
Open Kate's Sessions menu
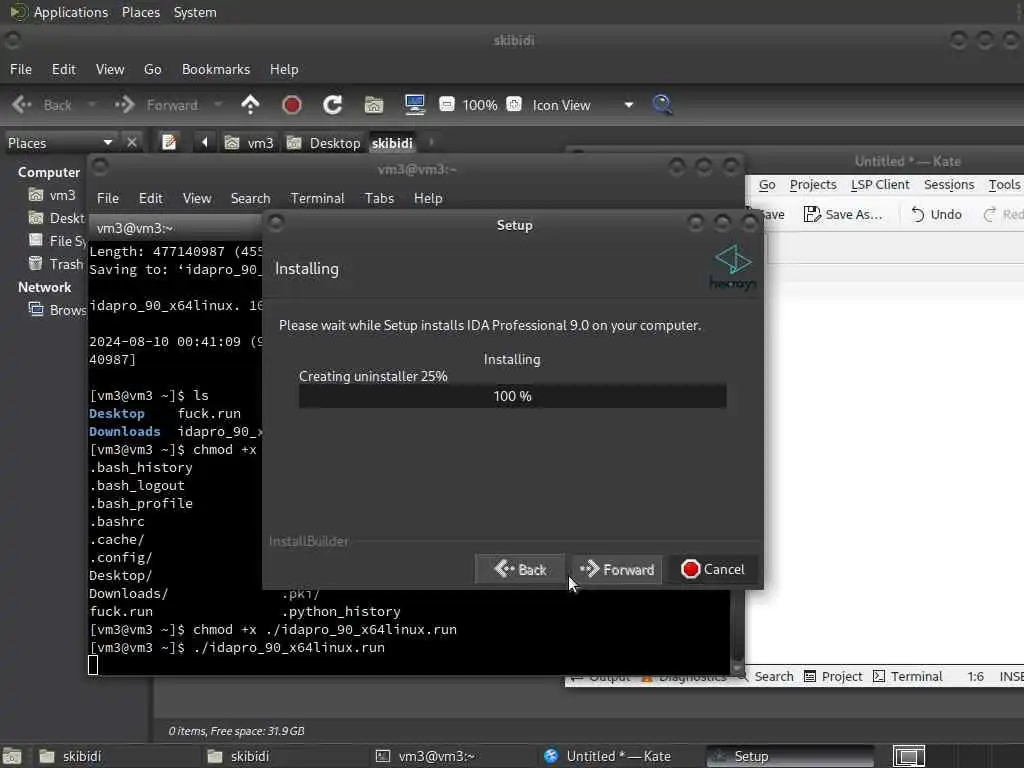click(949, 185)
